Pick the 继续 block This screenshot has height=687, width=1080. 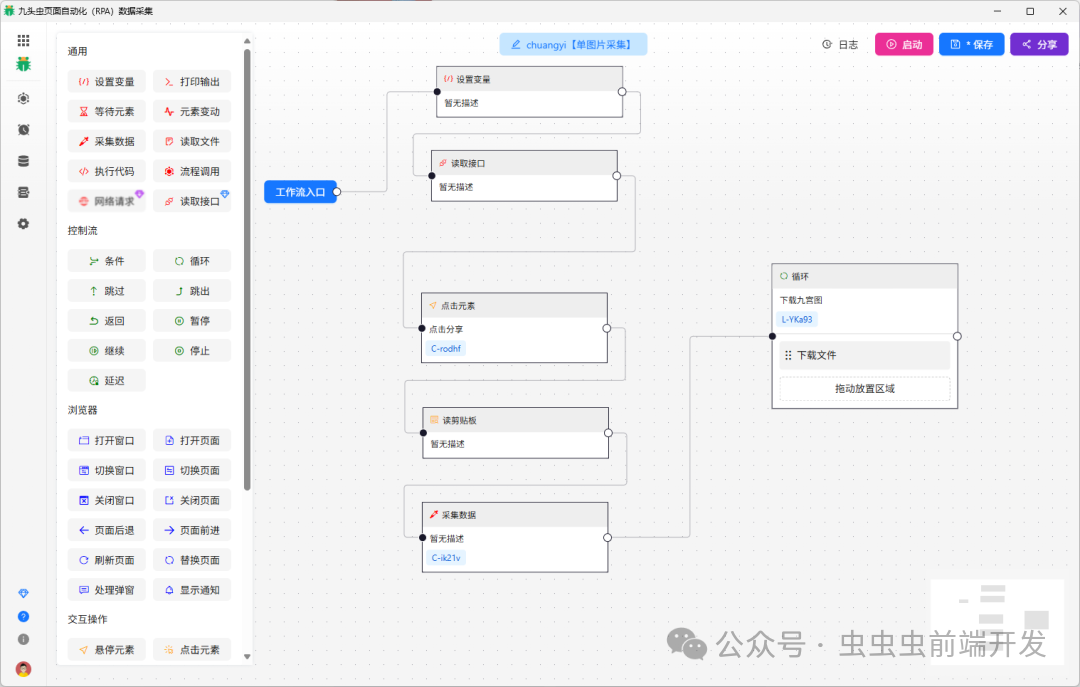107,351
